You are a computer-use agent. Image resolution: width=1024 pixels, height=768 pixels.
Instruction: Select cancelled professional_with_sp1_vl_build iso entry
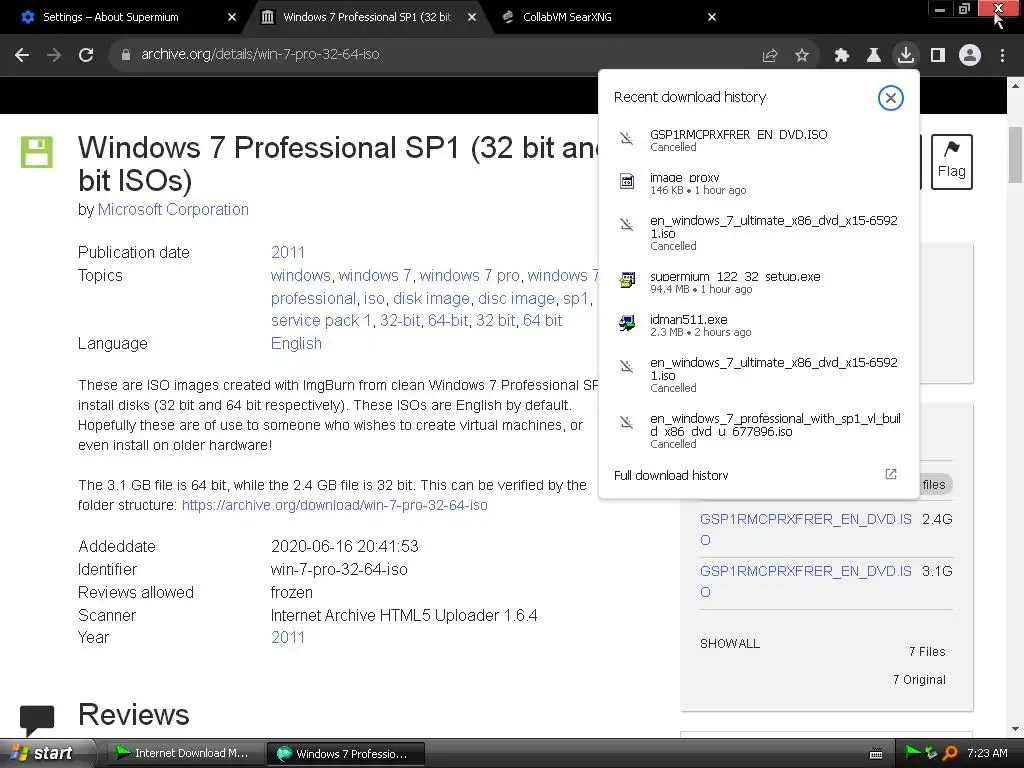[x=759, y=431]
